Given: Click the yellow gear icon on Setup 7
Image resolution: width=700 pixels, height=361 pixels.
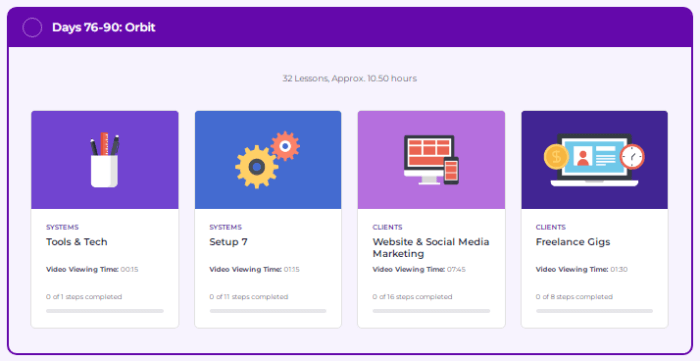Looking at the screenshot, I should [x=256, y=167].
